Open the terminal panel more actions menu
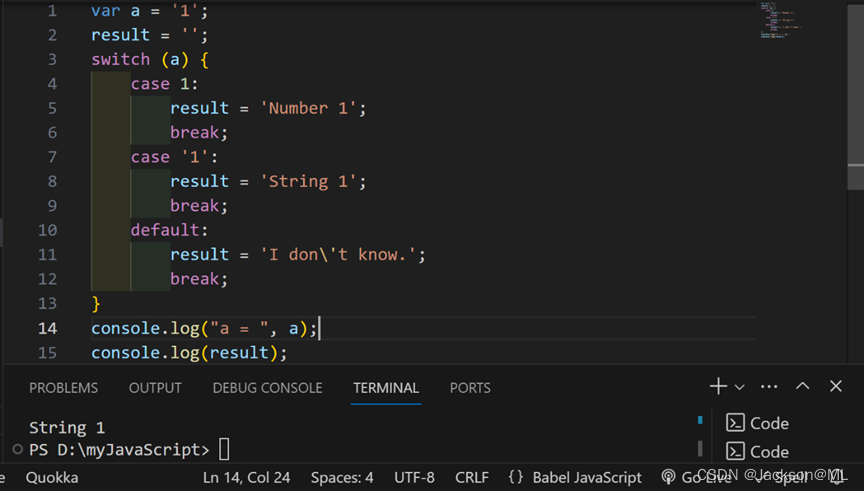This screenshot has width=864, height=491. pyautogui.click(x=769, y=387)
